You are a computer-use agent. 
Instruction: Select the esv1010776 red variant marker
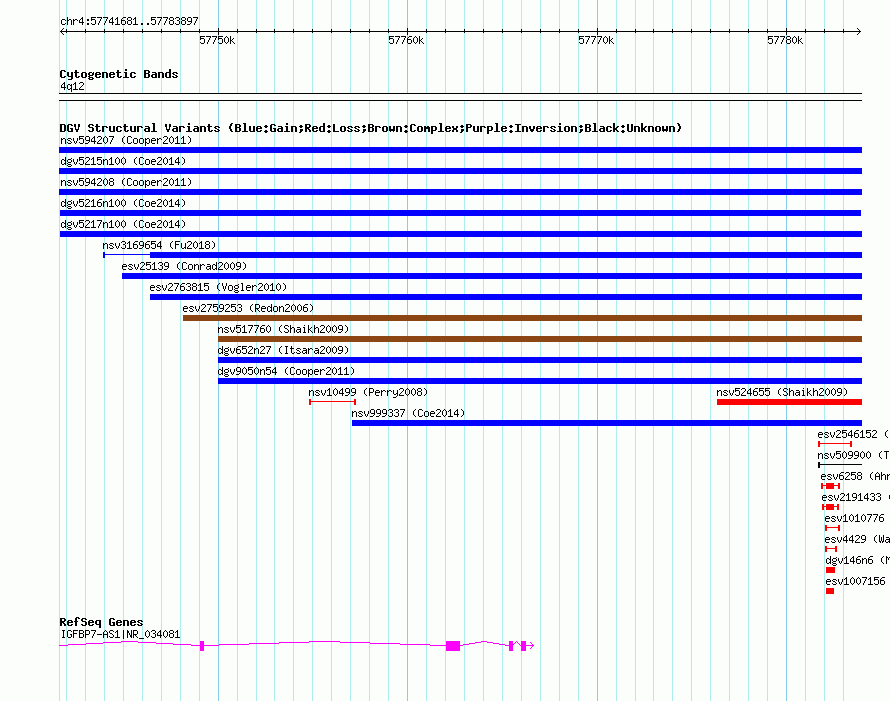(832, 528)
